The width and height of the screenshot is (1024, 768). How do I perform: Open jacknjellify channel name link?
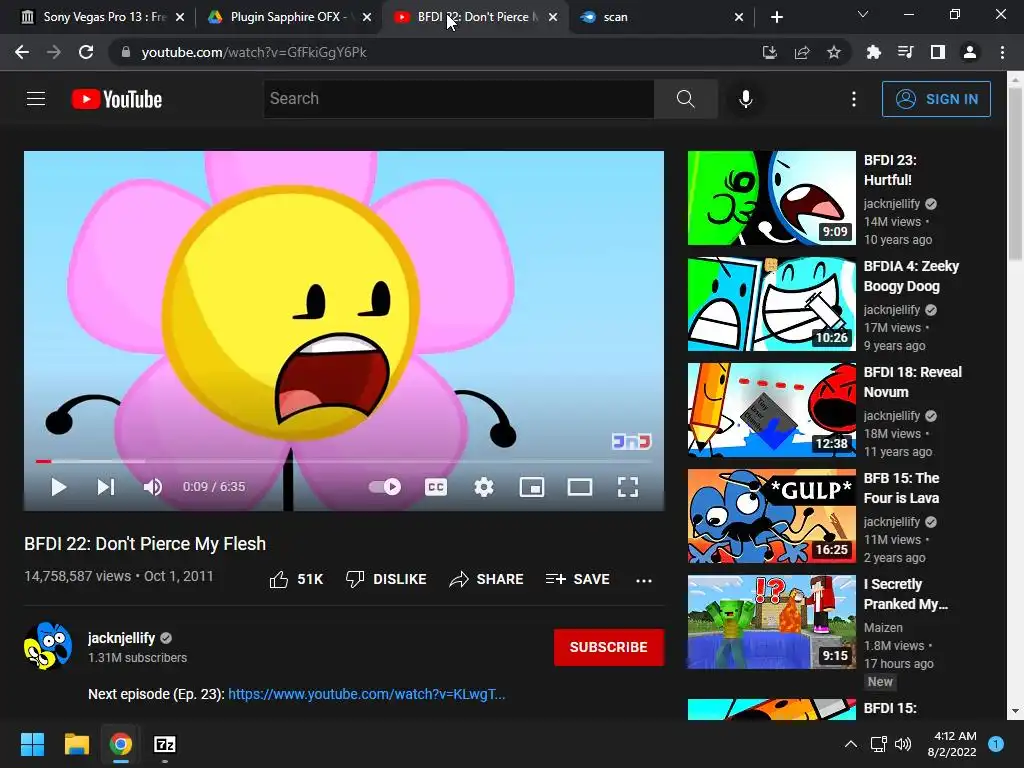click(121, 638)
